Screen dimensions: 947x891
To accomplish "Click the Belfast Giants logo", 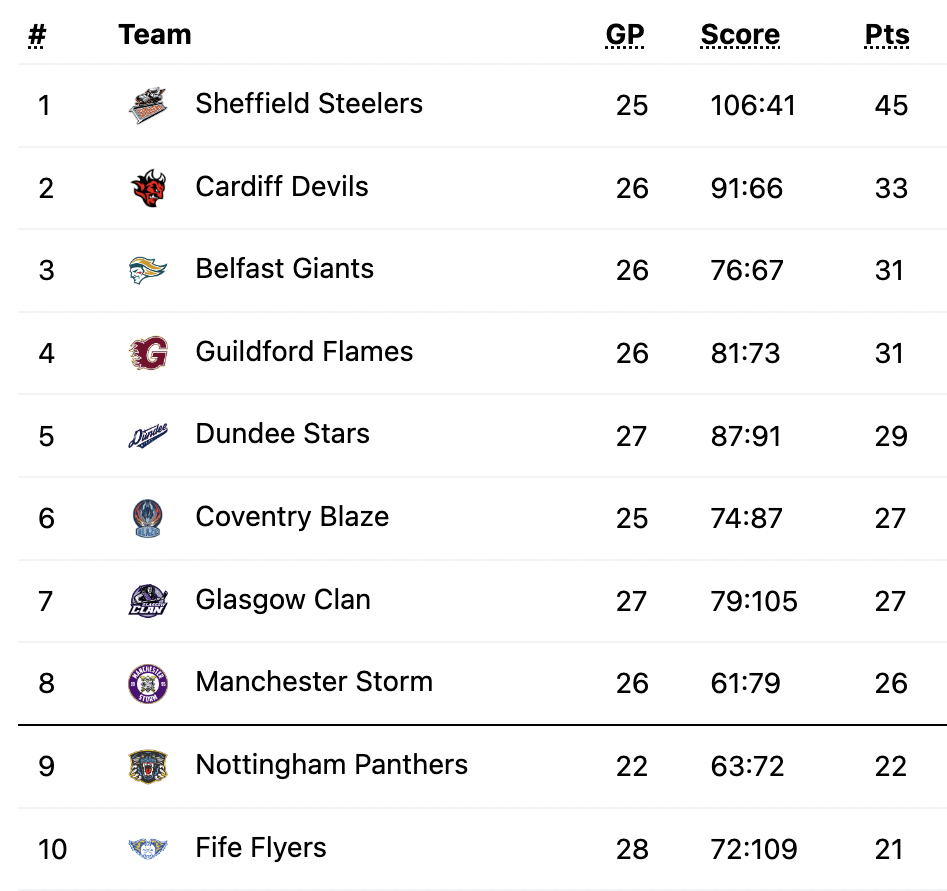I will [148, 270].
